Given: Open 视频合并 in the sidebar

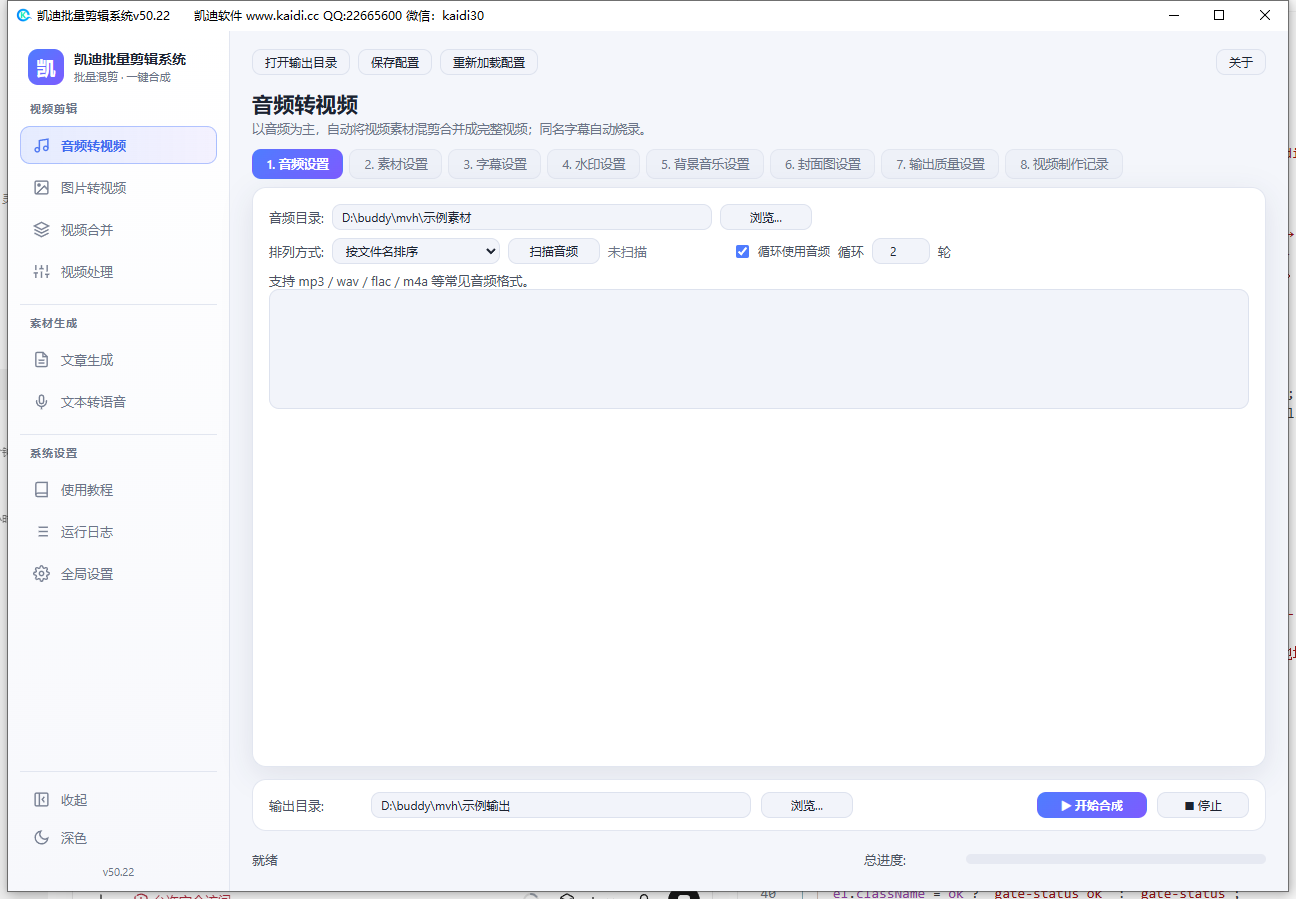Looking at the screenshot, I should point(118,229).
